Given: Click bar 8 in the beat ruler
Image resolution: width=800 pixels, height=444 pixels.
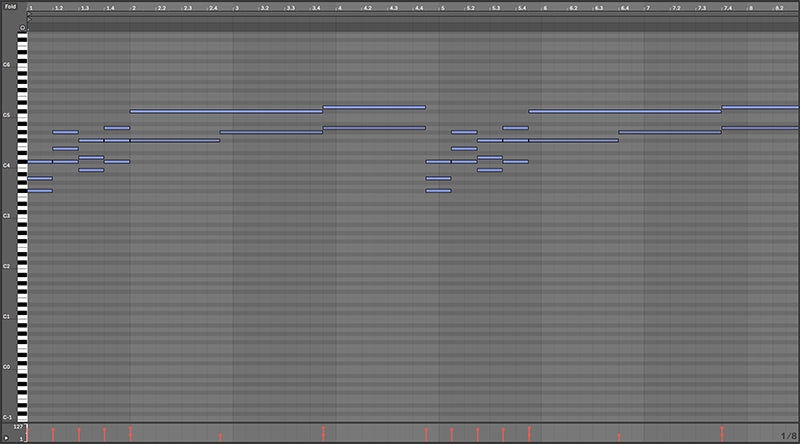Looking at the screenshot, I should click(751, 8).
